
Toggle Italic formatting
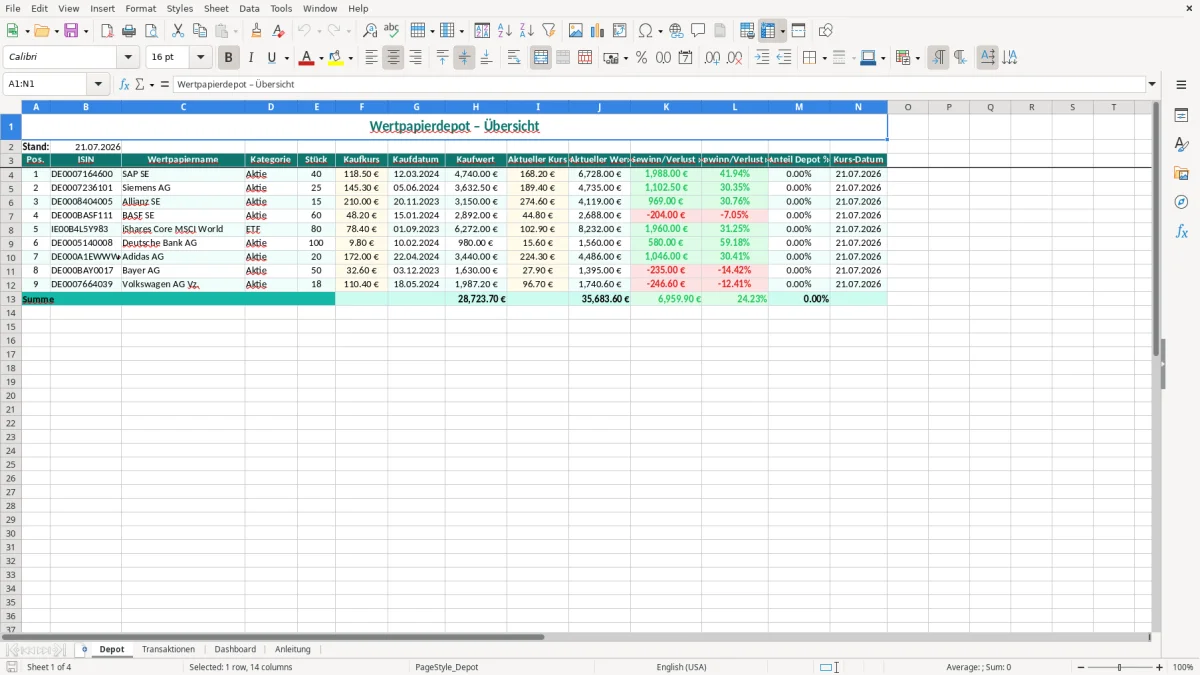(251, 58)
